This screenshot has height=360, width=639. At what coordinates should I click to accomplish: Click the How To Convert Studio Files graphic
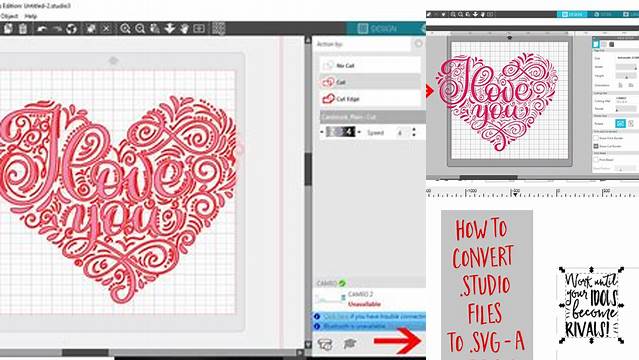click(x=487, y=285)
